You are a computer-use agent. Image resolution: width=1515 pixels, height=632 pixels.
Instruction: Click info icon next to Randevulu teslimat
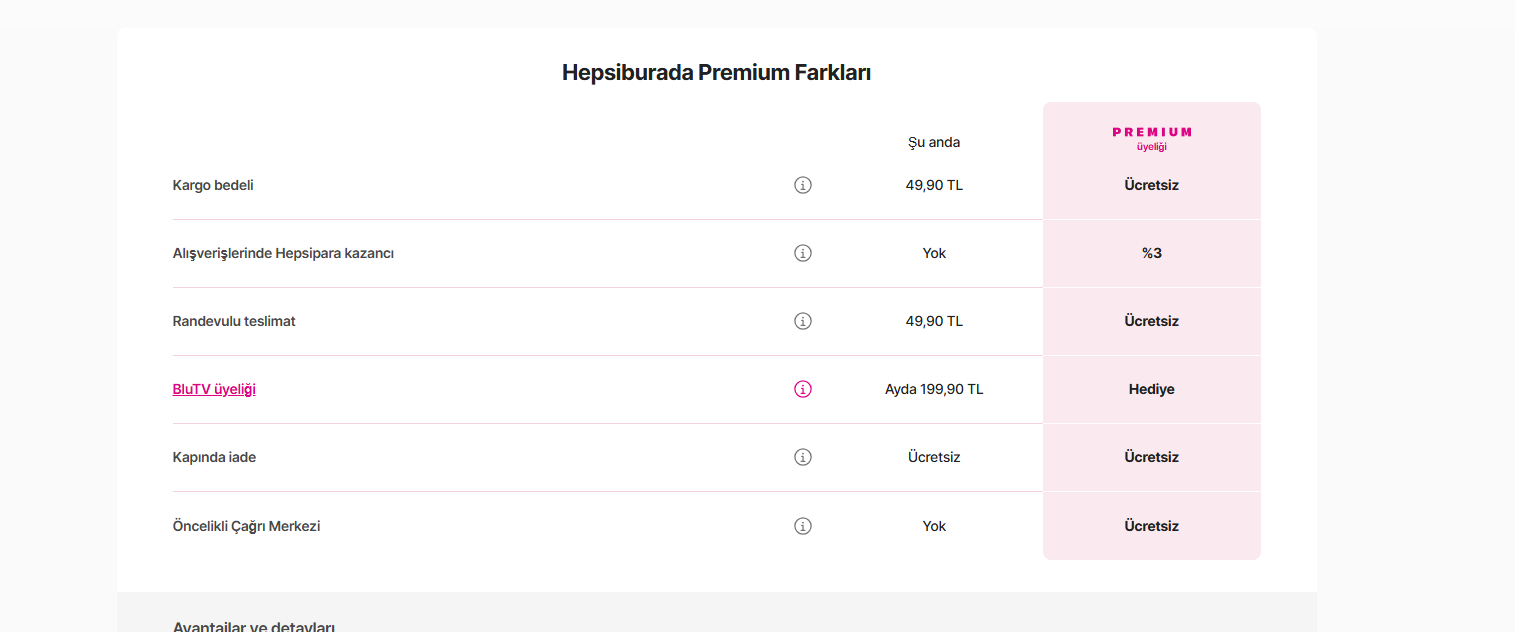(x=802, y=321)
